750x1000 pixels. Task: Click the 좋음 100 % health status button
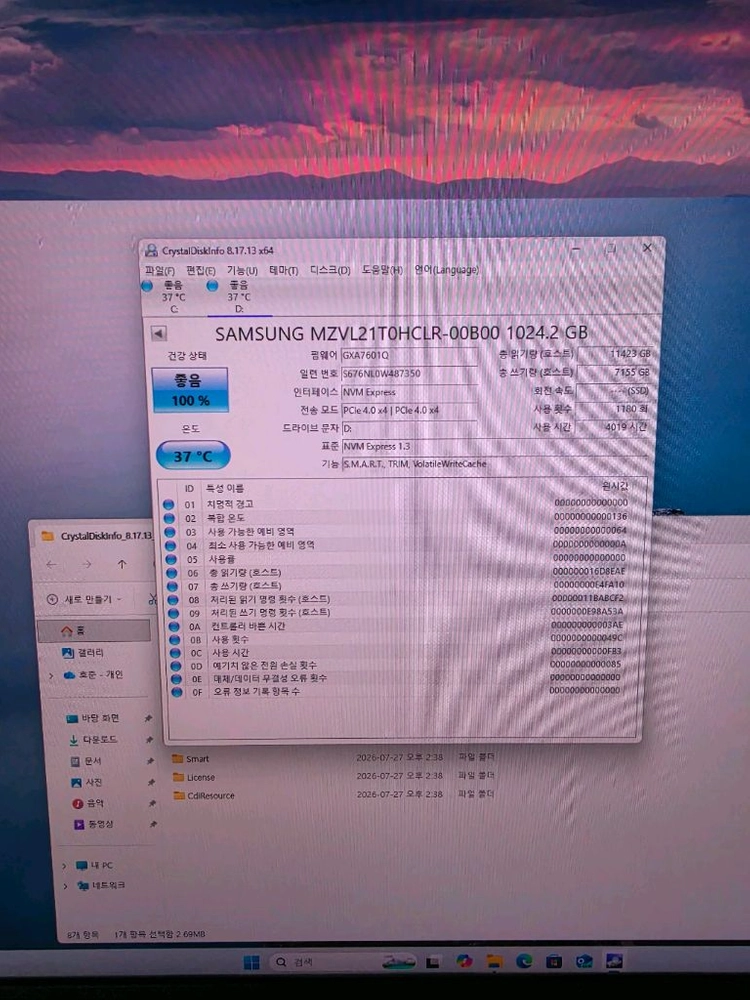[x=189, y=390]
